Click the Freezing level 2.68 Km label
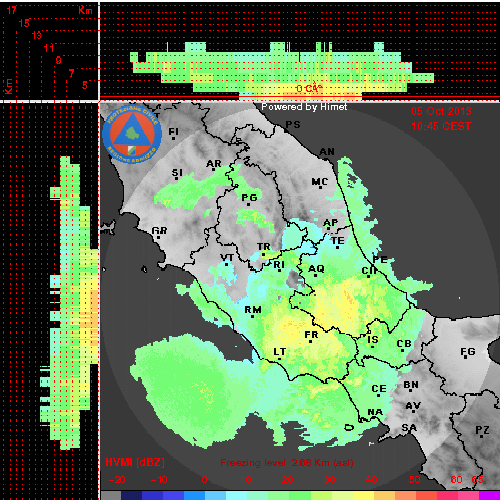 287,463
